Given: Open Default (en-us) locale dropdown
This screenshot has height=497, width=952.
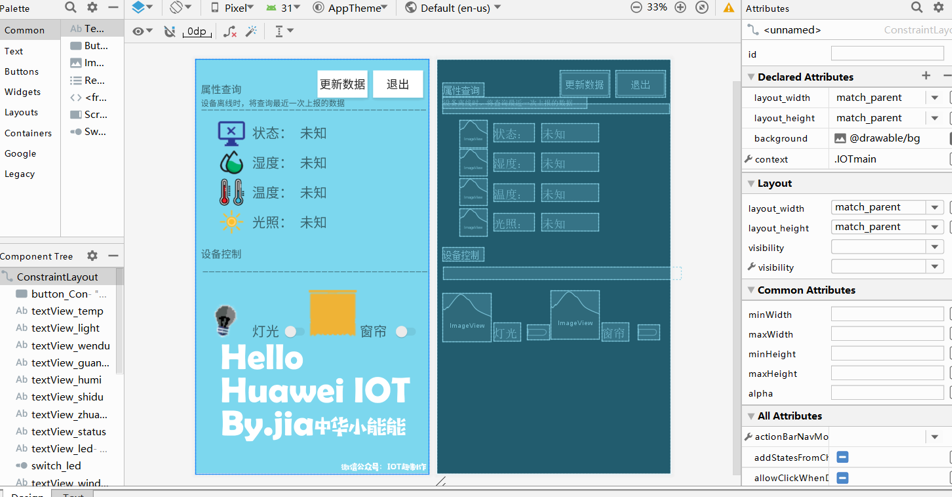Looking at the screenshot, I should point(453,8).
